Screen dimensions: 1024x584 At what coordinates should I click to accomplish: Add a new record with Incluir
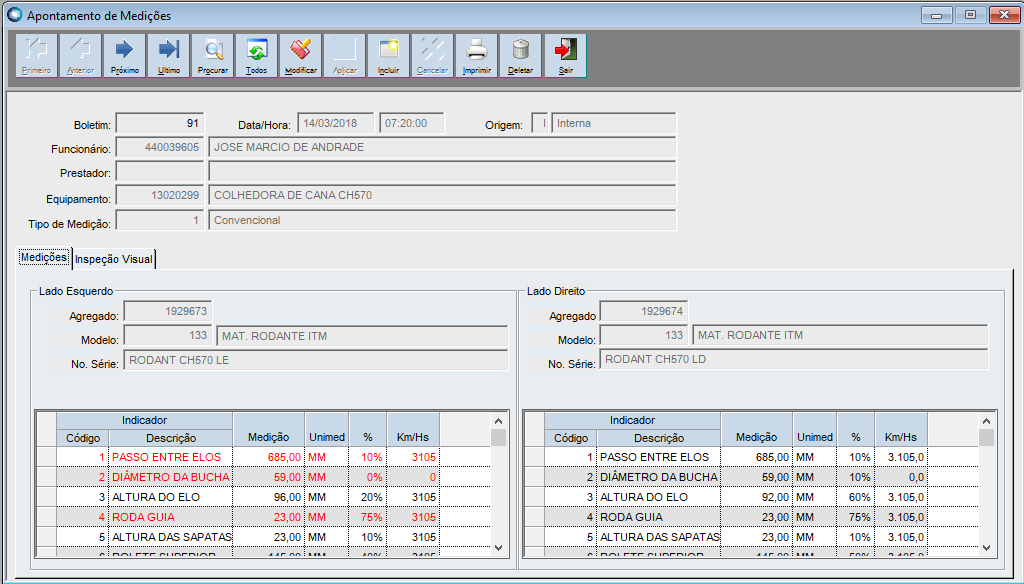coord(389,56)
